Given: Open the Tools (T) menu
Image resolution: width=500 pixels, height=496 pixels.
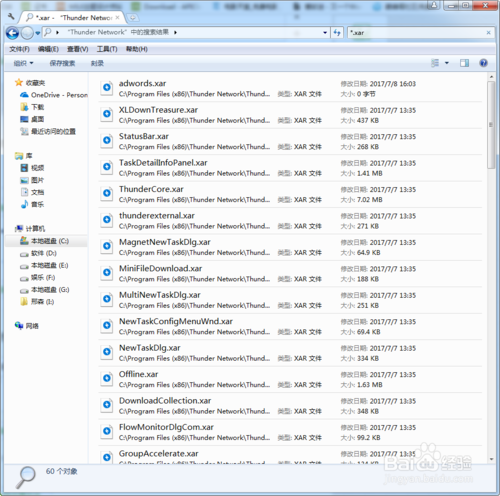Looking at the screenshot, I should point(107,49).
